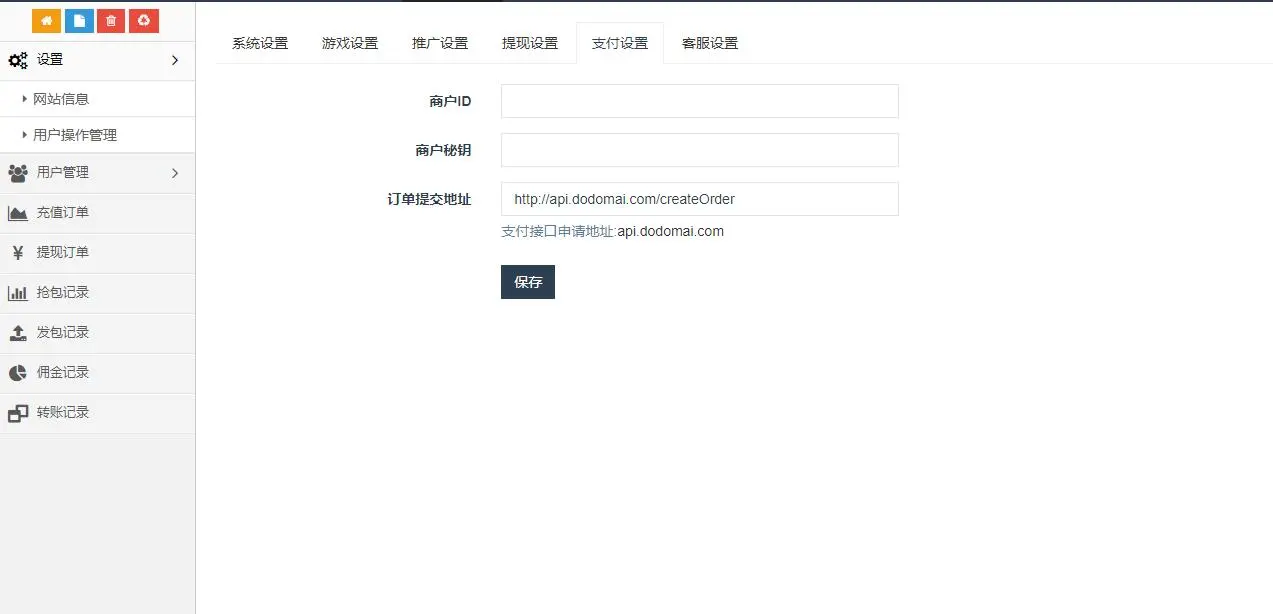Click the users icon beside 用户管理

click(18, 173)
